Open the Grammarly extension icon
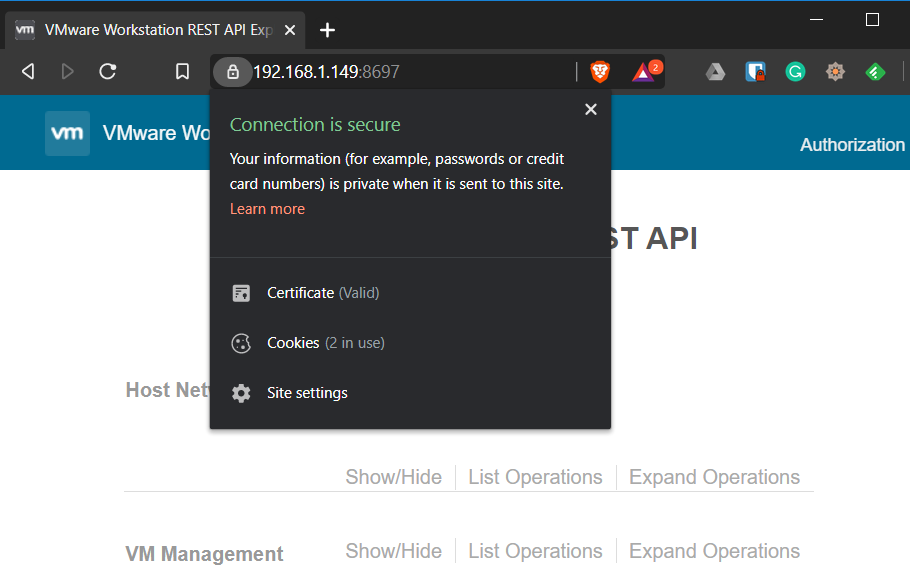Screen dimensions: 910x584 click(x=795, y=71)
